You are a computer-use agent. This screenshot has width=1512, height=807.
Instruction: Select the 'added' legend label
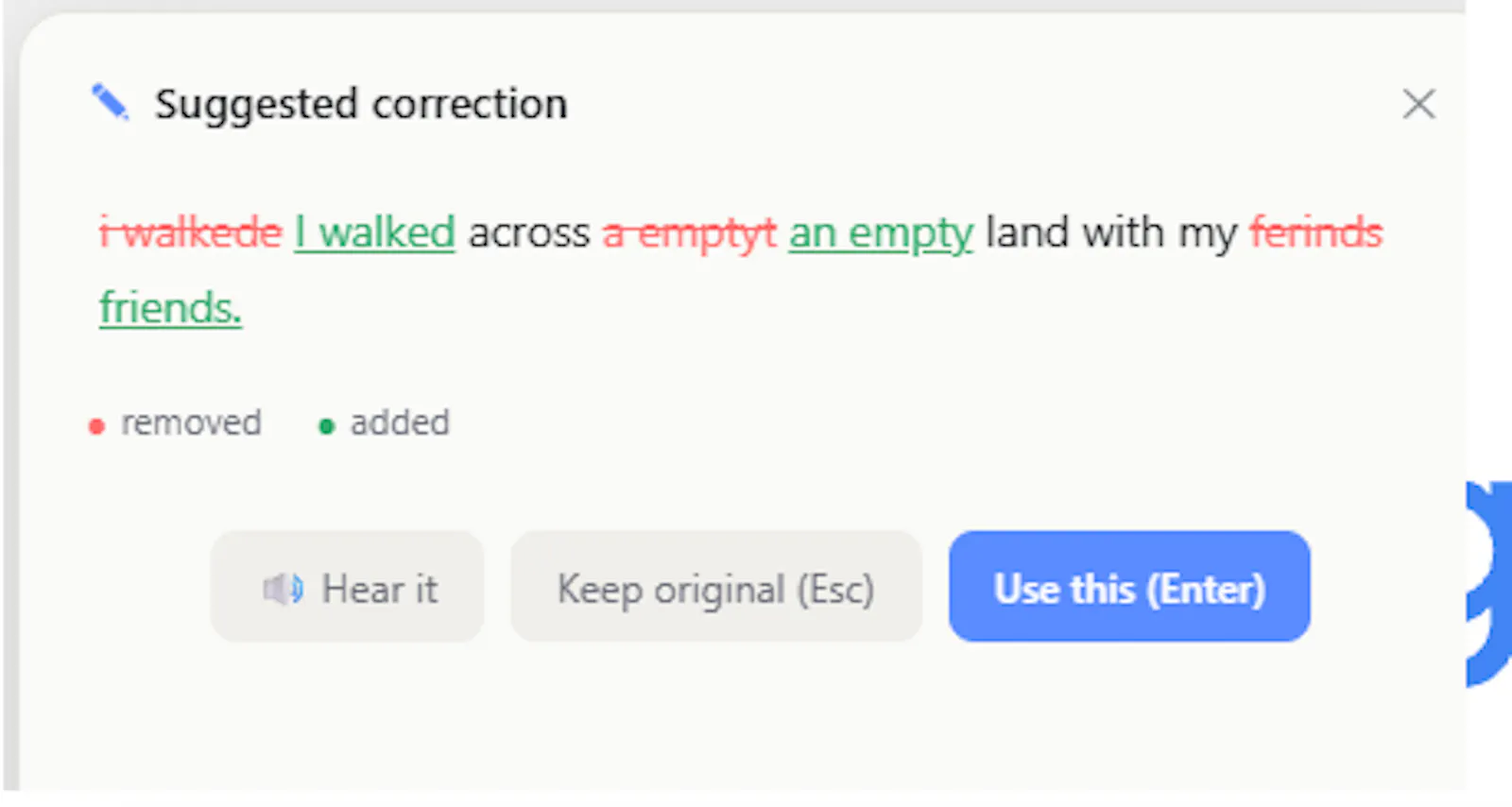pos(400,422)
